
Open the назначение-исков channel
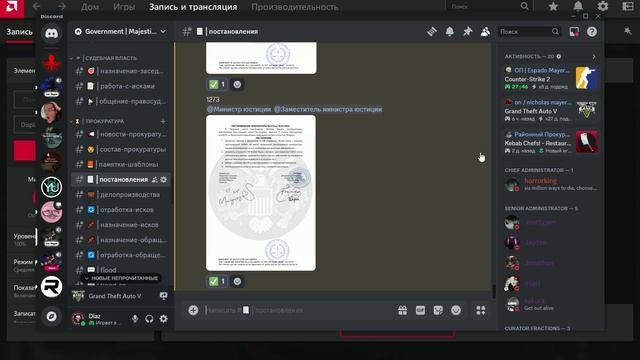[x=121, y=225]
